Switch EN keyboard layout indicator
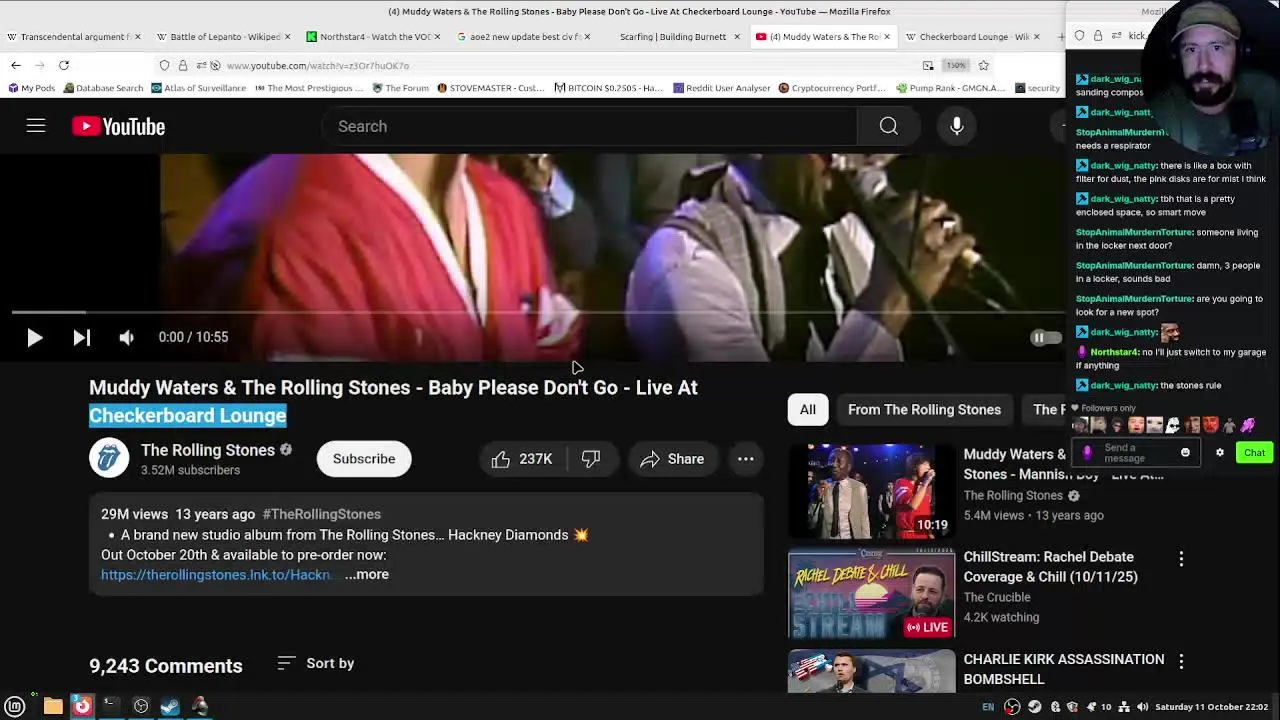Image resolution: width=1280 pixels, height=720 pixels. tap(988, 707)
